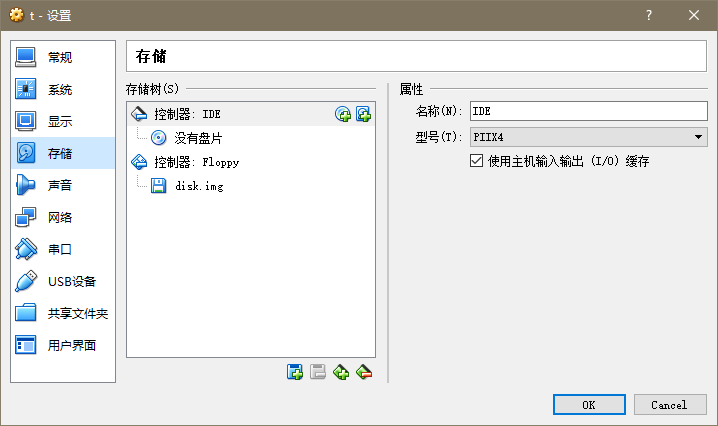This screenshot has width=718, height=426.
Task: Click the 名称 input field containing IDE
Action: [x=588, y=111]
